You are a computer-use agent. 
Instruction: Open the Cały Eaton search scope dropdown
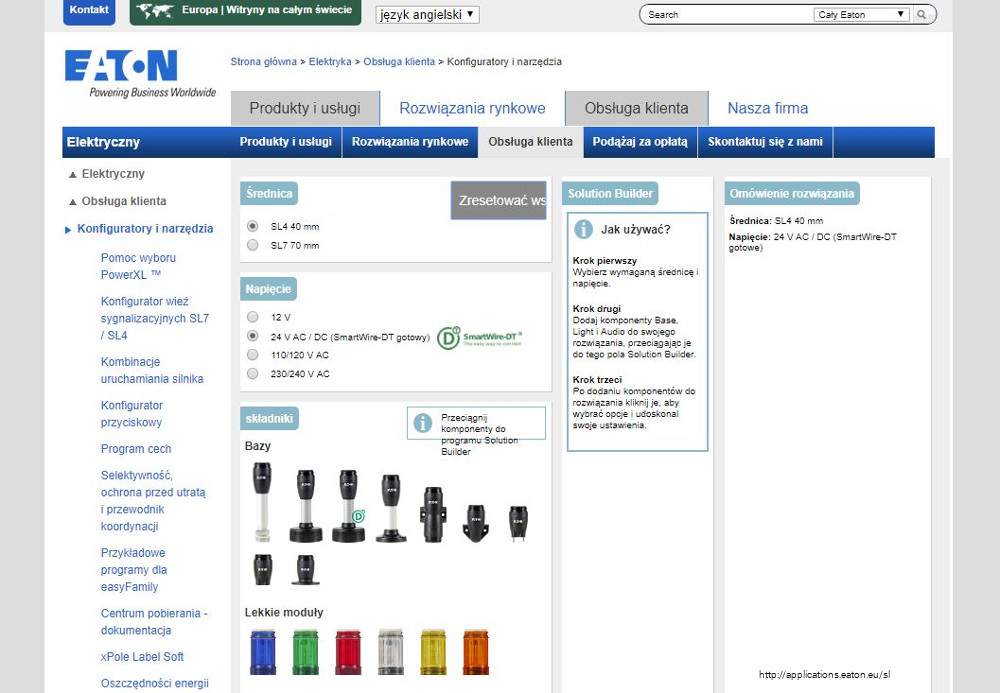861,15
